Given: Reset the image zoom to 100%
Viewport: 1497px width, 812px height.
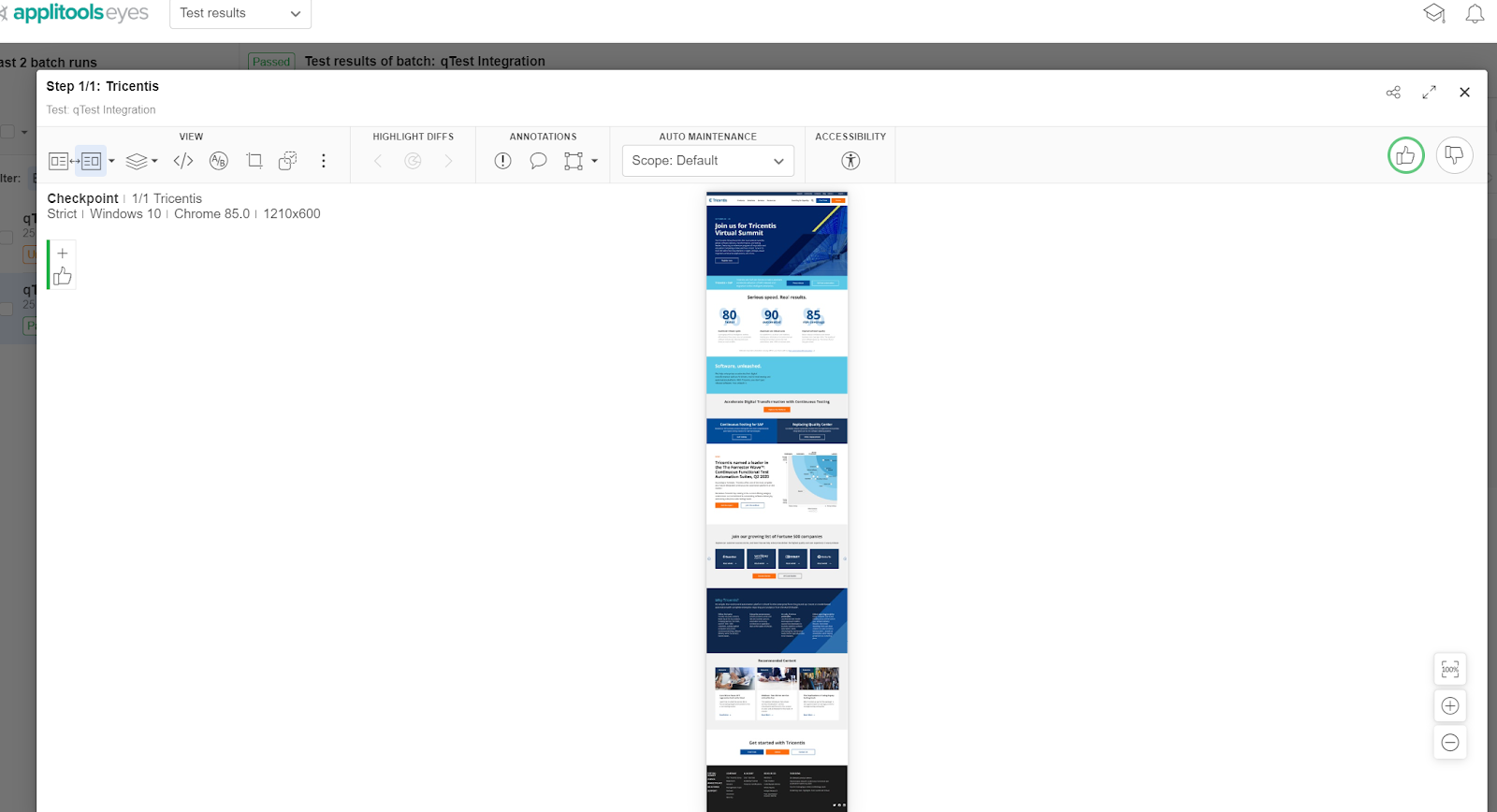Looking at the screenshot, I should click(1450, 669).
